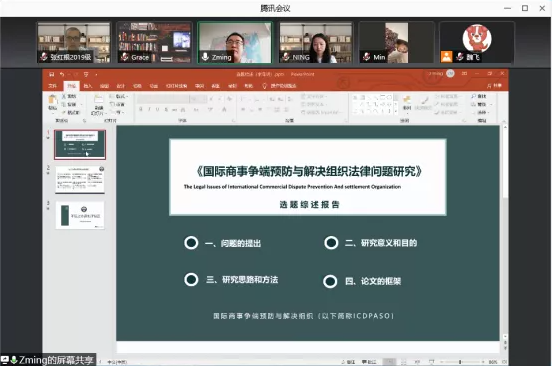Click the 共享 share button at the ribbon's right end

(494, 86)
